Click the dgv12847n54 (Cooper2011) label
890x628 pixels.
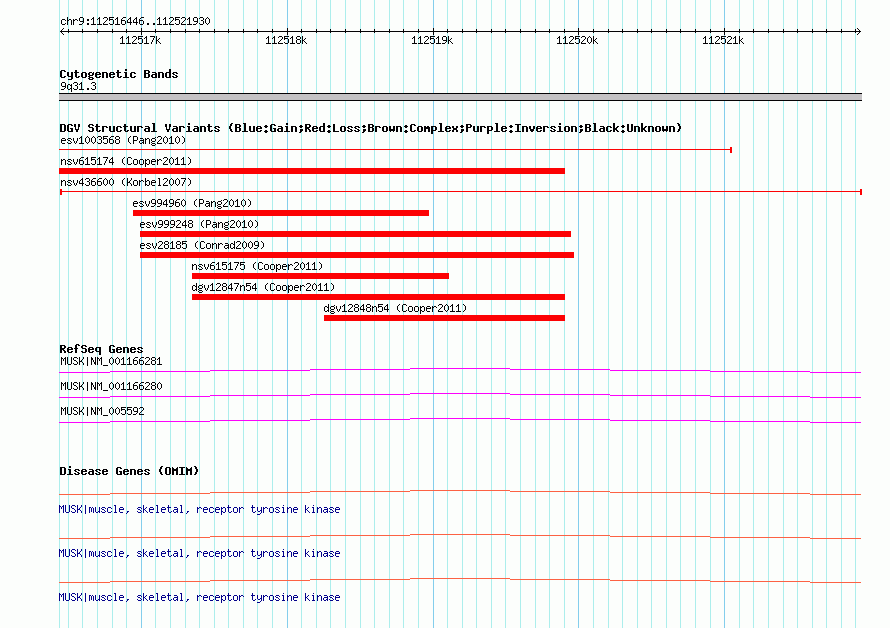pos(263,287)
